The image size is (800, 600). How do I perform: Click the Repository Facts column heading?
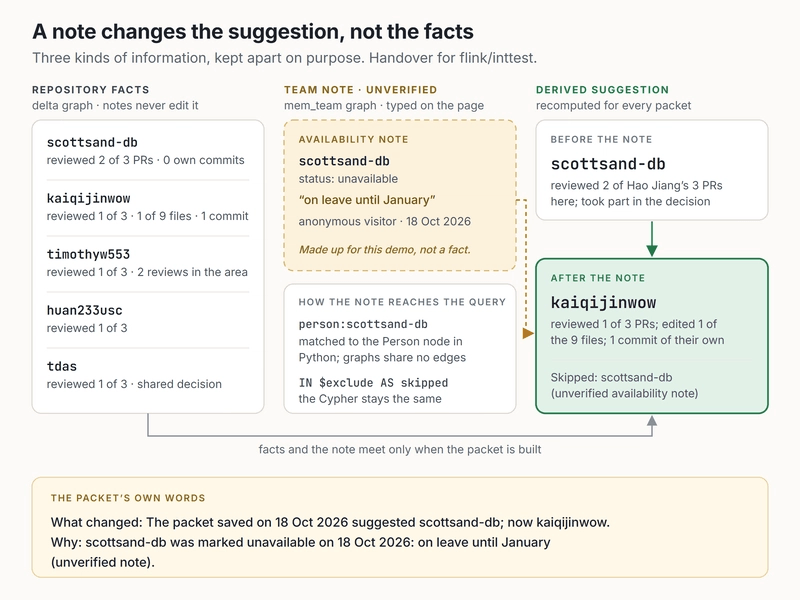click(91, 90)
